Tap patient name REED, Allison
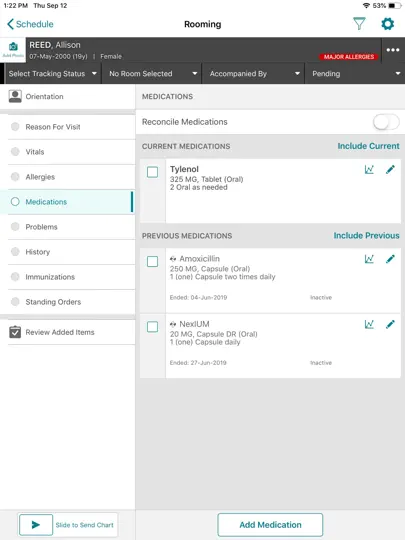 point(55,45)
